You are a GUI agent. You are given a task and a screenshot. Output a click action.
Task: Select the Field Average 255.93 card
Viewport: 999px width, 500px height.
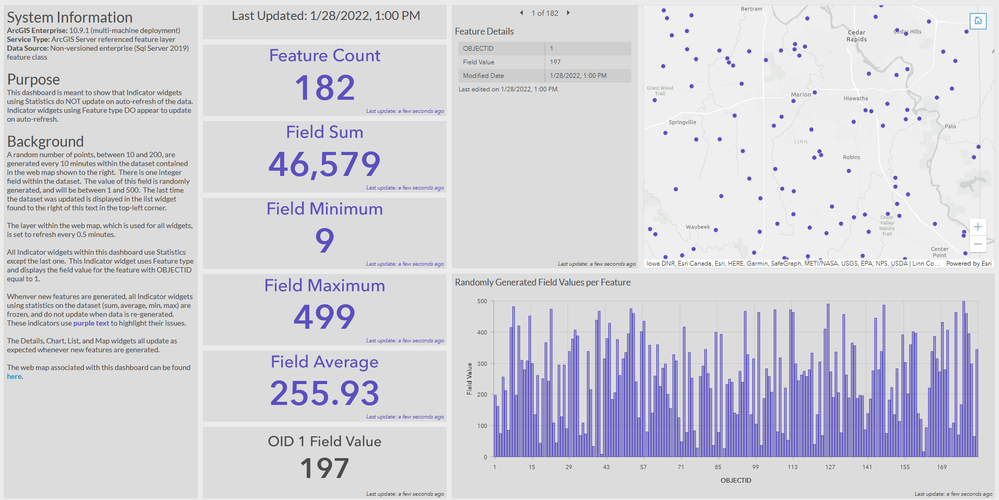[x=324, y=386]
